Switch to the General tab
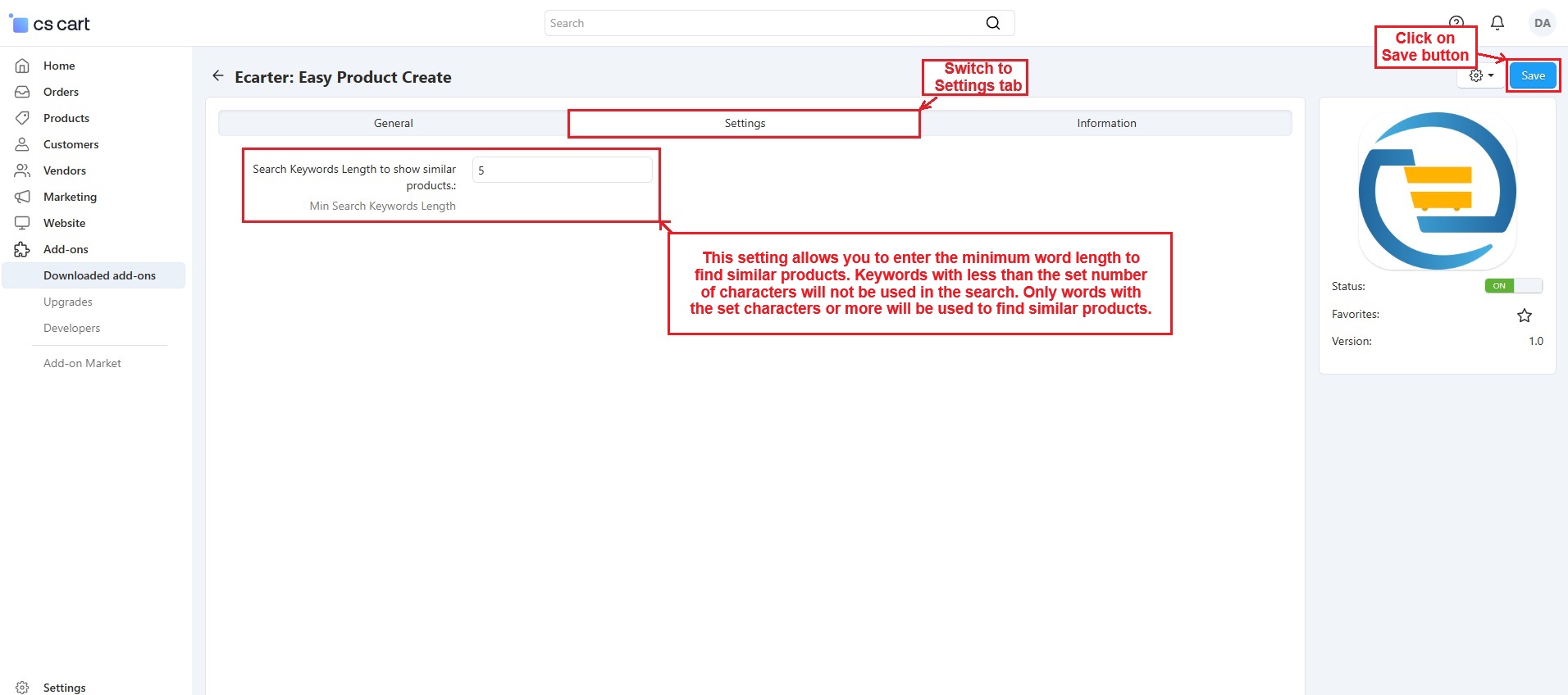 point(393,123)
